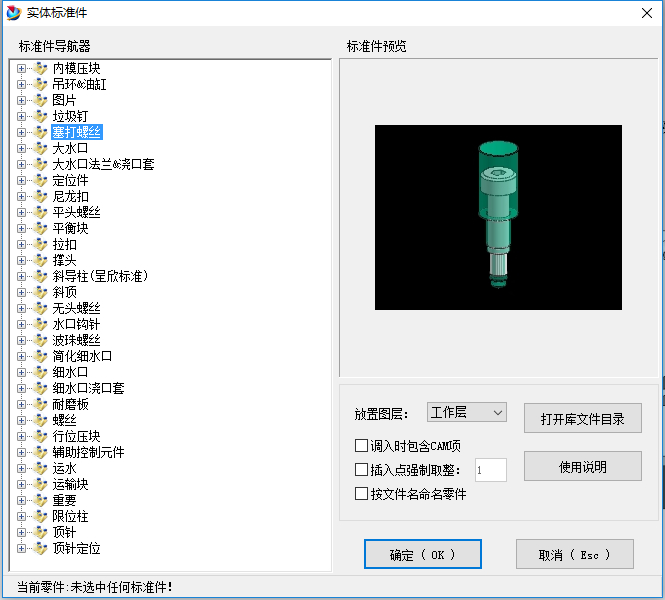Click the folder icon beside 平衡块
665x600 pixels.
pyautogui.click(x=40, y=228)
